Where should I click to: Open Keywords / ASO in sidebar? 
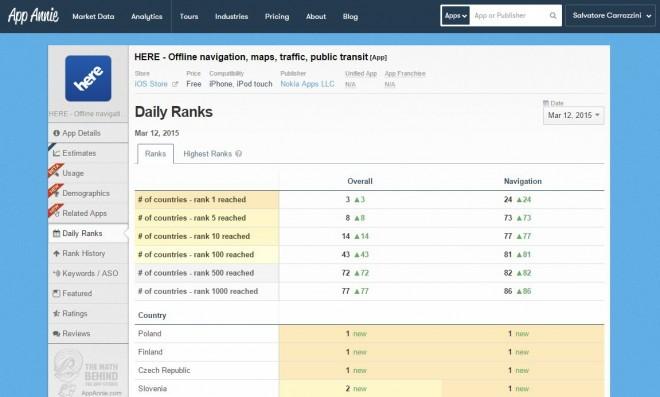(x=88, y=273)
